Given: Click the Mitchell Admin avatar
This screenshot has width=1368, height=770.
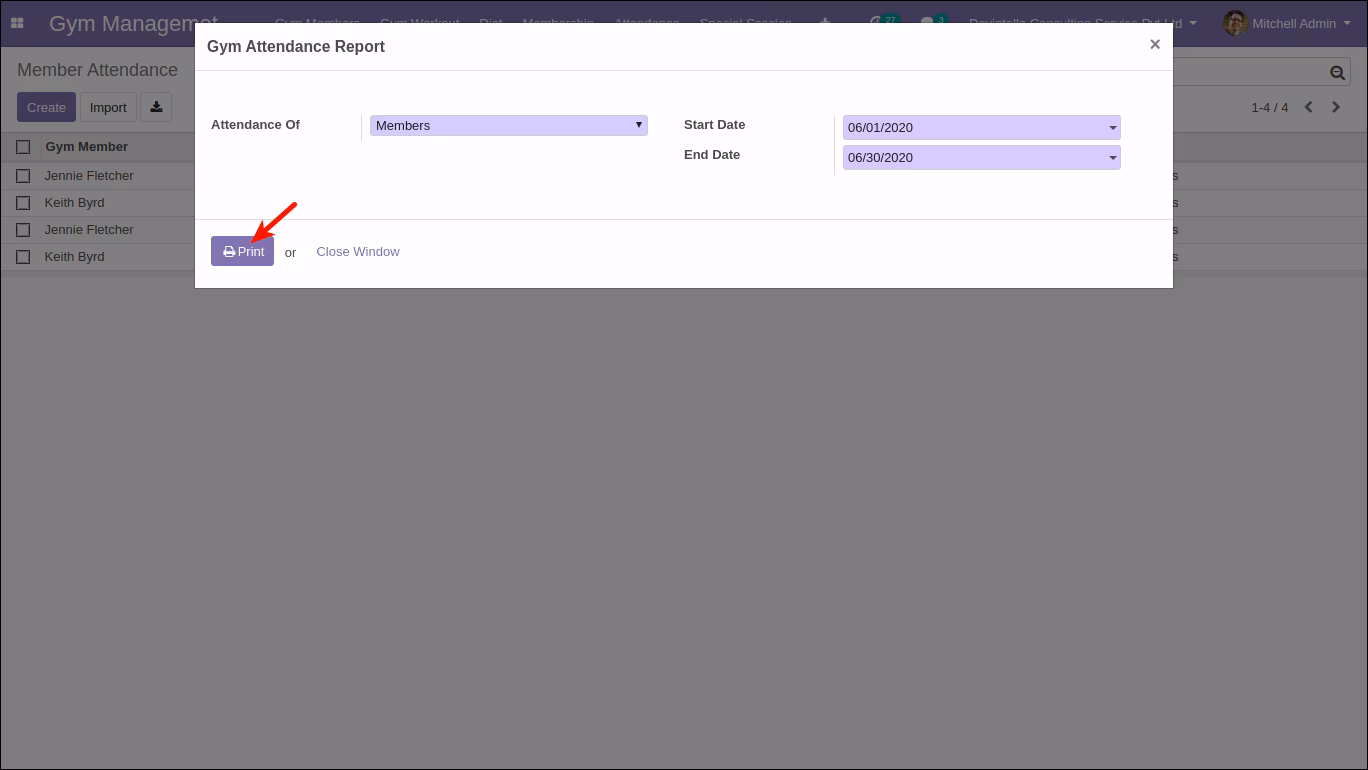Looking at the screenshot, I should coord(1235,23).
